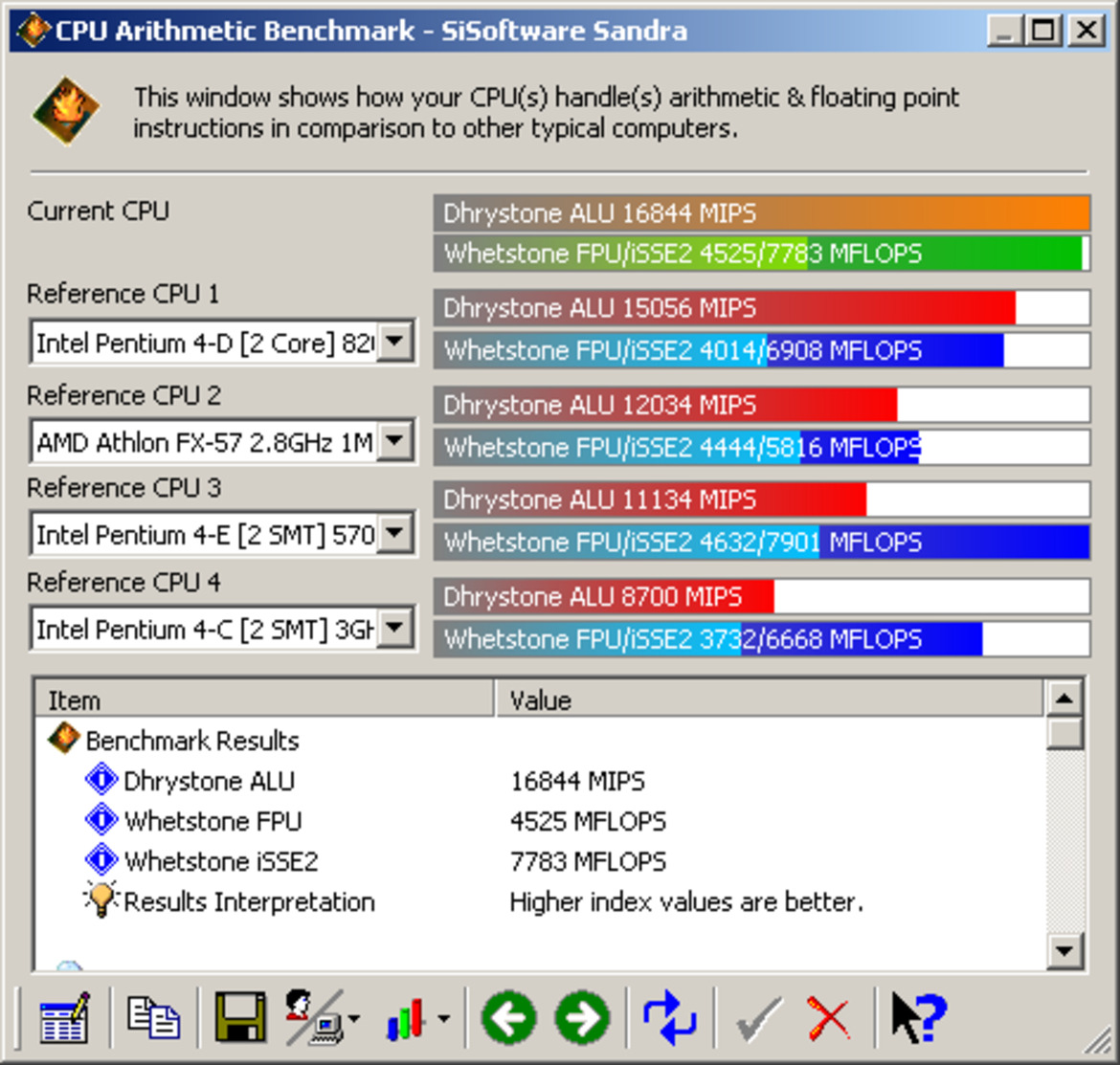Click the info icon beside Whetstone FPU
Viewport: 1120px width, 1065px height.
101,819
